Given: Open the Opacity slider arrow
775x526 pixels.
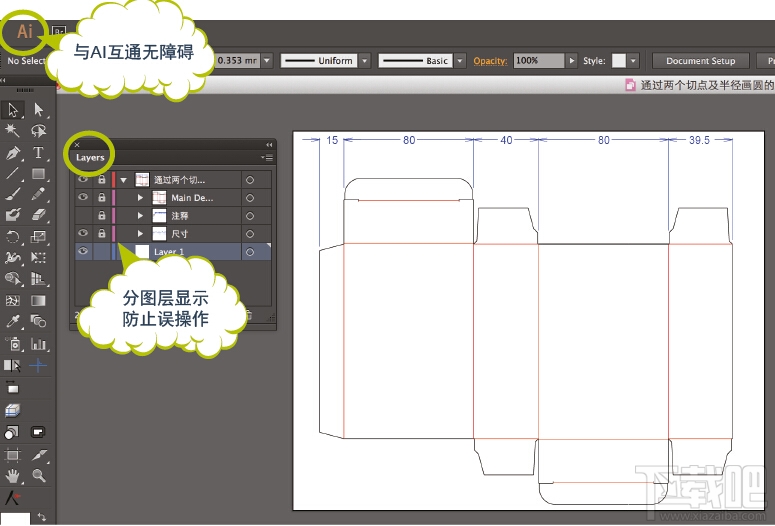Looking at the screenshot, I should click(571, 61).
